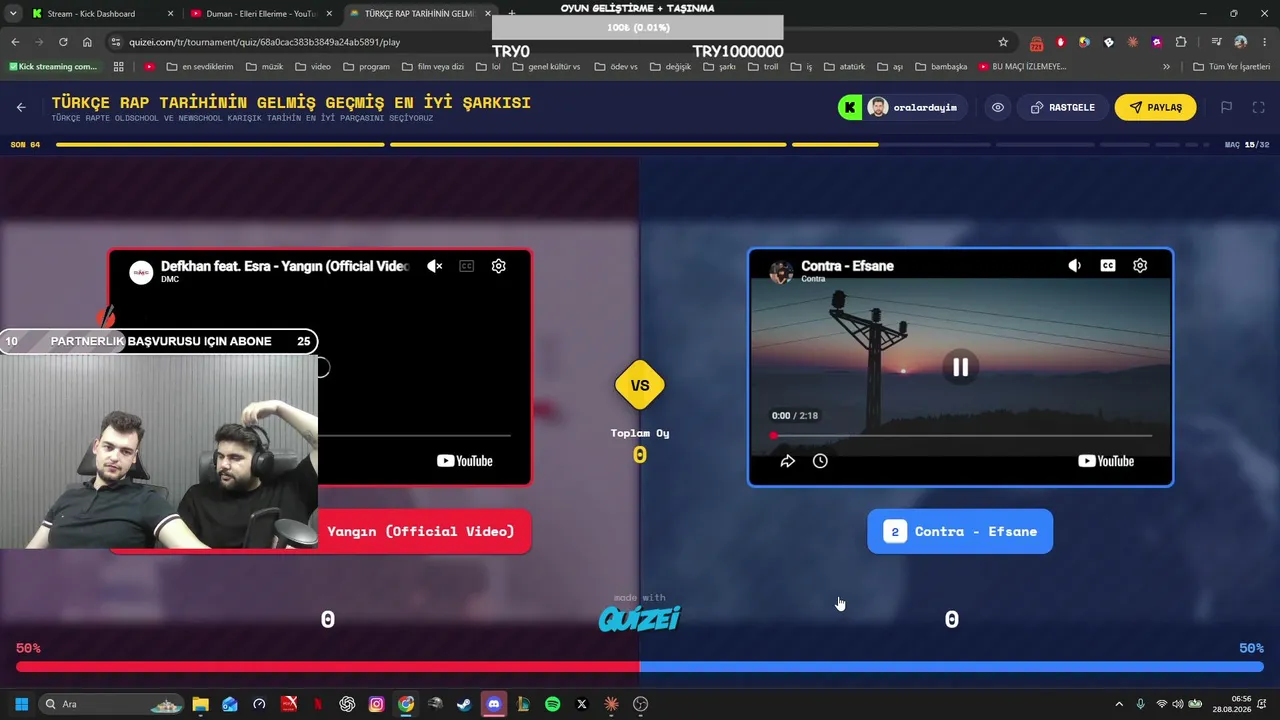
Task: Open the ChatGPT app in the taskbar
Action: point(347,704)
